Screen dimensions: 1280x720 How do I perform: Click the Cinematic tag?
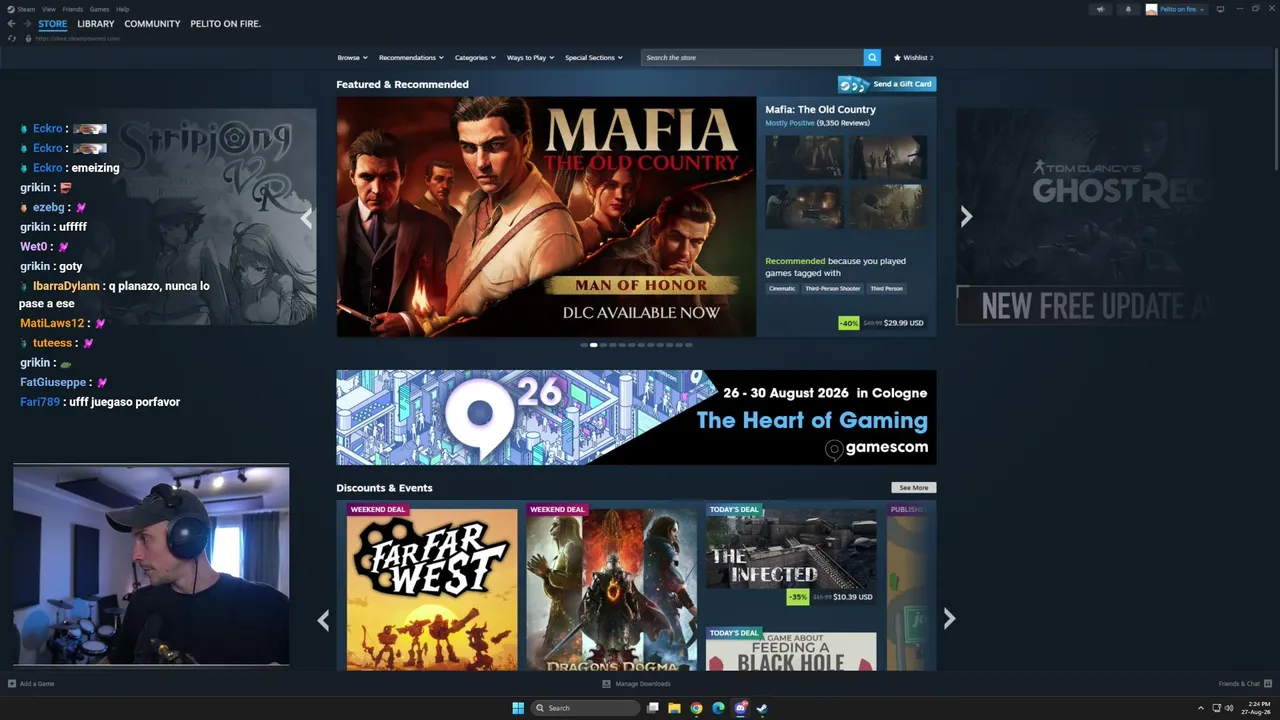point(782,289)
